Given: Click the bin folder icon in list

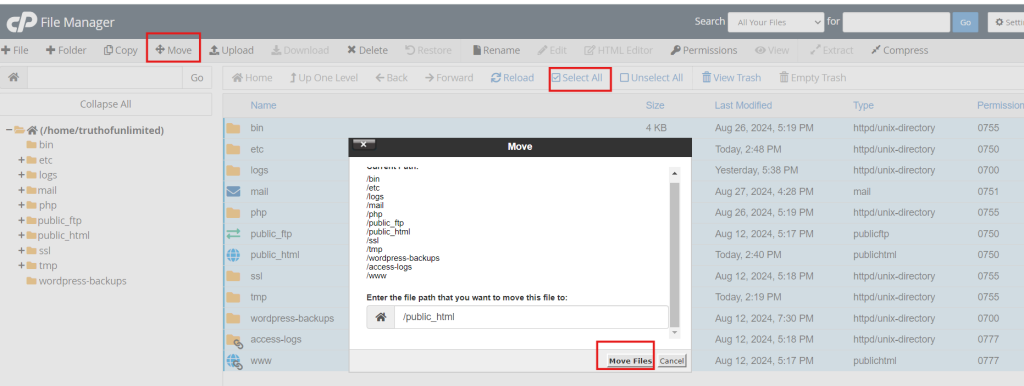Looking at the screenshot, I should pyautogui.click(x=233, y=128).
